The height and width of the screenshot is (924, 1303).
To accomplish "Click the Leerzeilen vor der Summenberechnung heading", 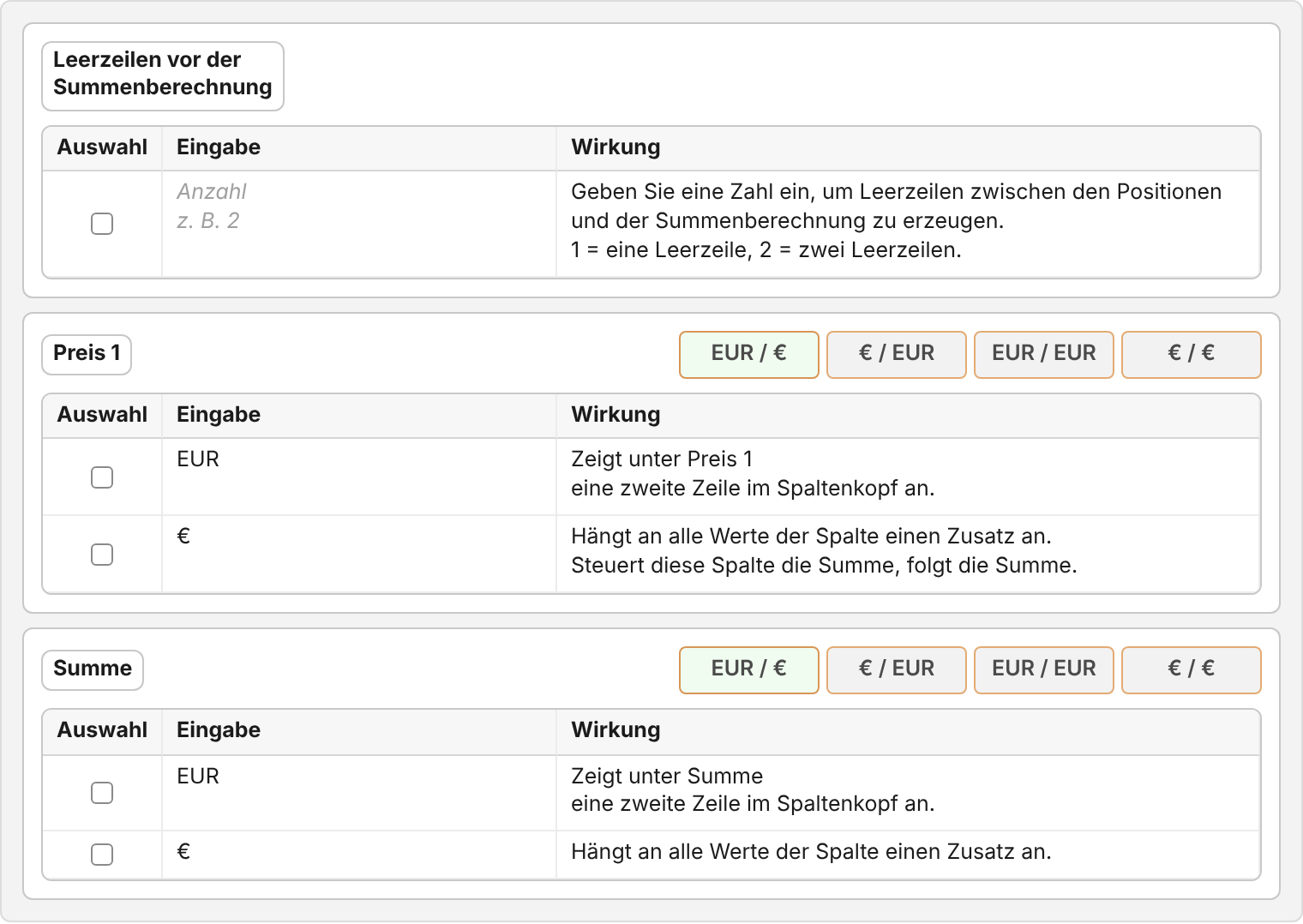I will coord(163,76).
